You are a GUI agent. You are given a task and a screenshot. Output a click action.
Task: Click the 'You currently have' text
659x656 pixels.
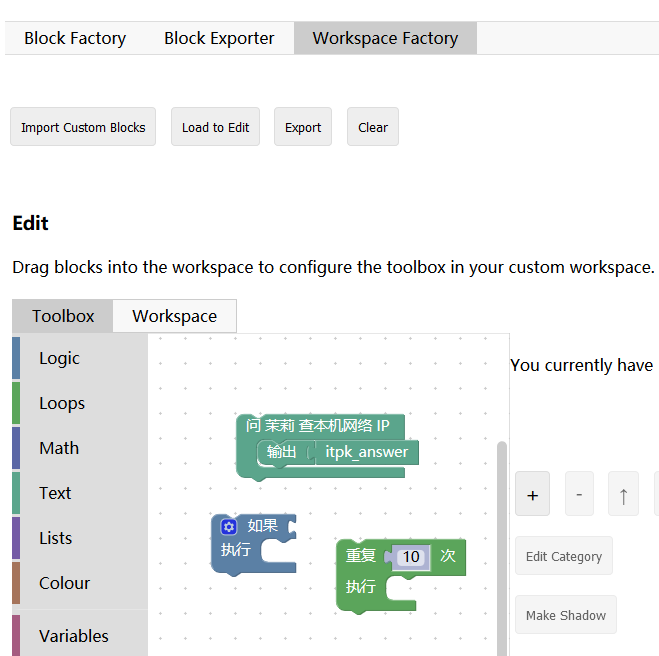pos(582,365)
